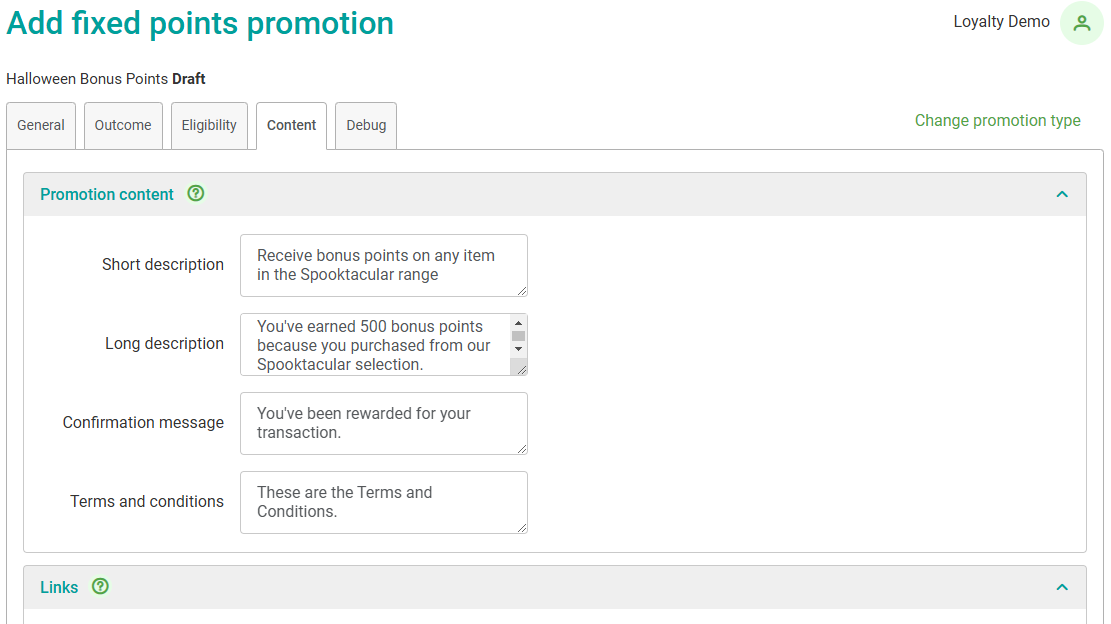
Task: Click Change promotion type link
Action: [997, 121]
